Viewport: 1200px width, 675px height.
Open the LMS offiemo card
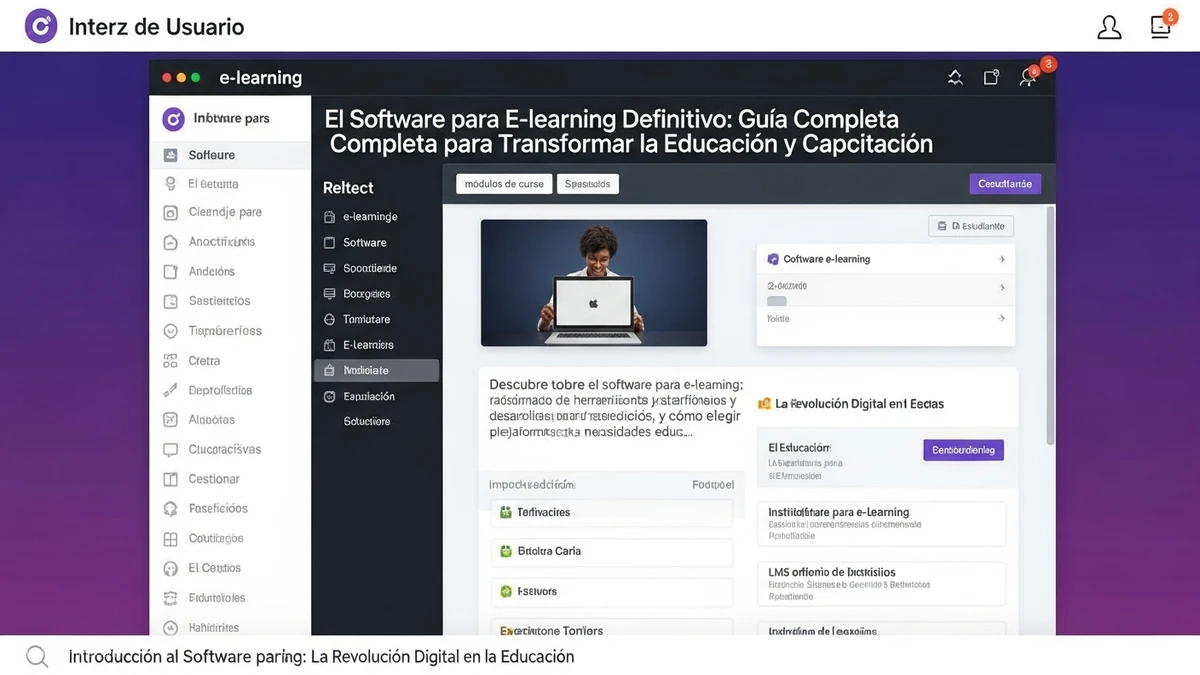coord(881,584)
